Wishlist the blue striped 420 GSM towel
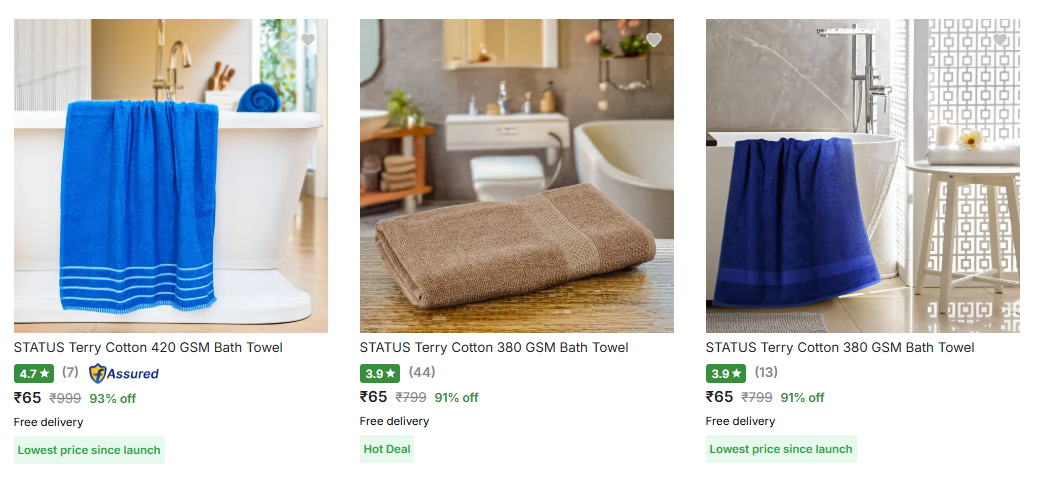1040x480 pixels. pos(308,40)
